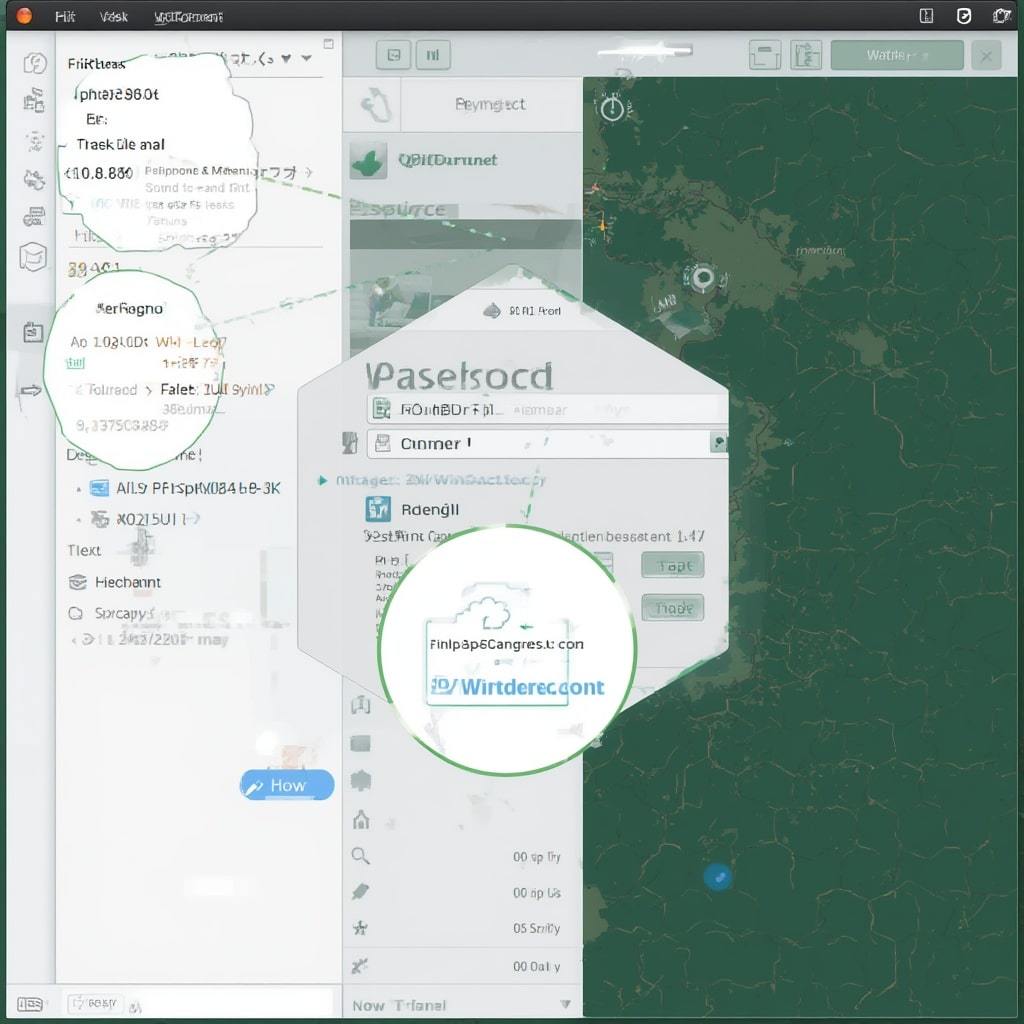Click the bottom status bar input field

coord(200,1003)
